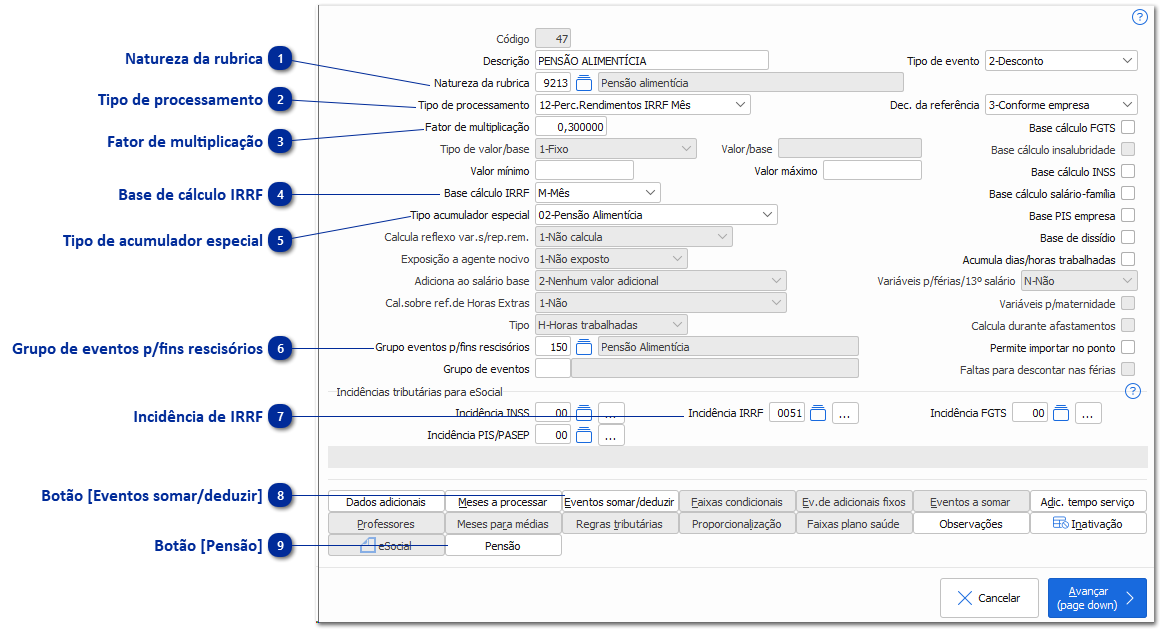
Task: Open lookup icon beside Grupo eventos p/fins rescisórios
Action: tap(585, 347)
